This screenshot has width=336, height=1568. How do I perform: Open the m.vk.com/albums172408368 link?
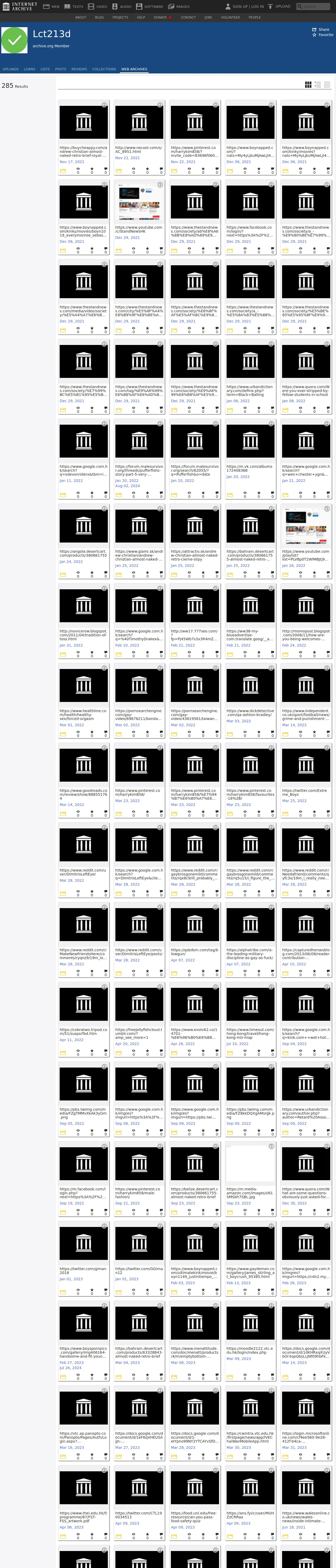[x=250, y=468]
